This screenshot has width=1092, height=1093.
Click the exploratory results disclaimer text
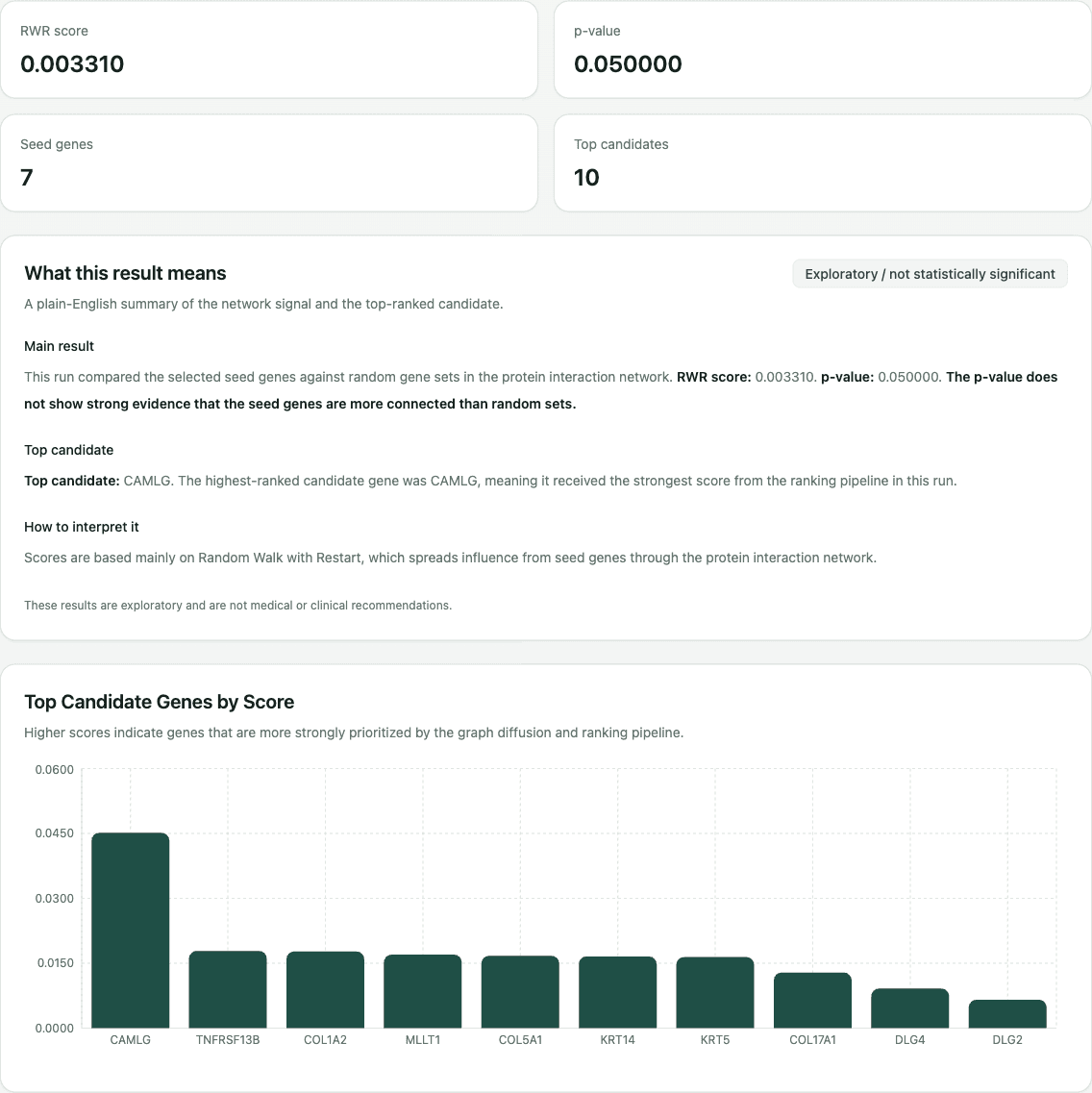238,605
